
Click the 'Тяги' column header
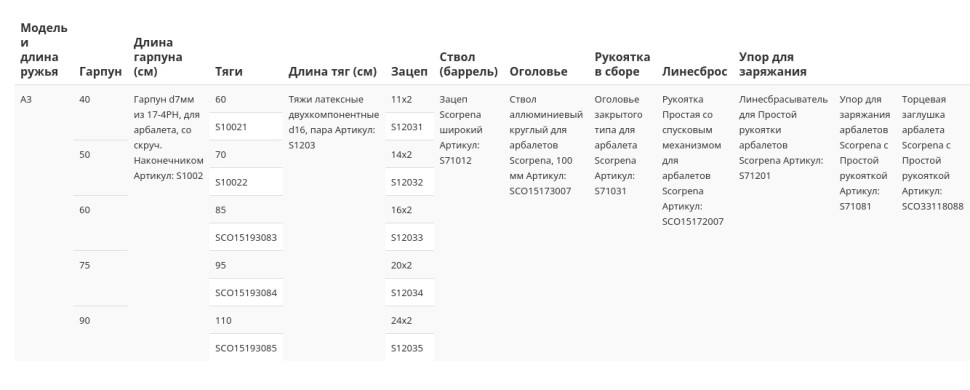point(224,71)
